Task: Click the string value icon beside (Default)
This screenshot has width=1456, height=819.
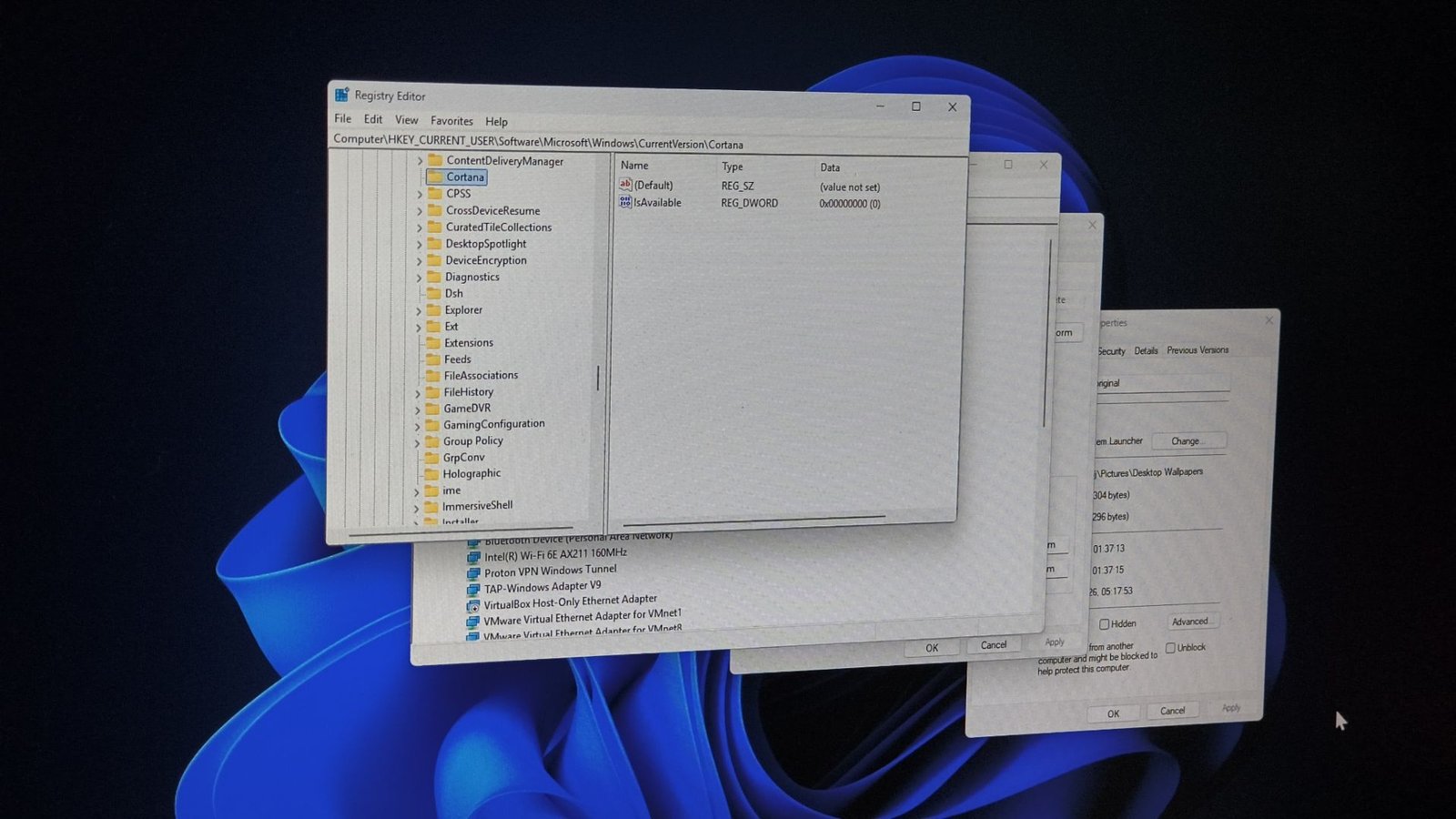Action: [625, 185]
